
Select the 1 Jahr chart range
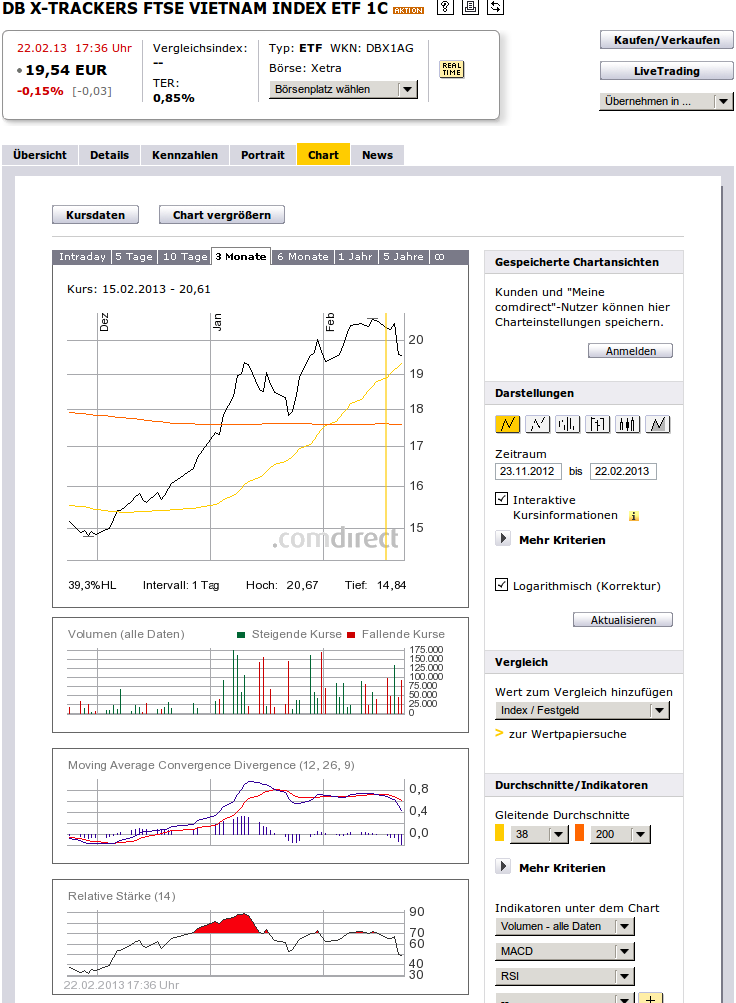pos(356,257)
